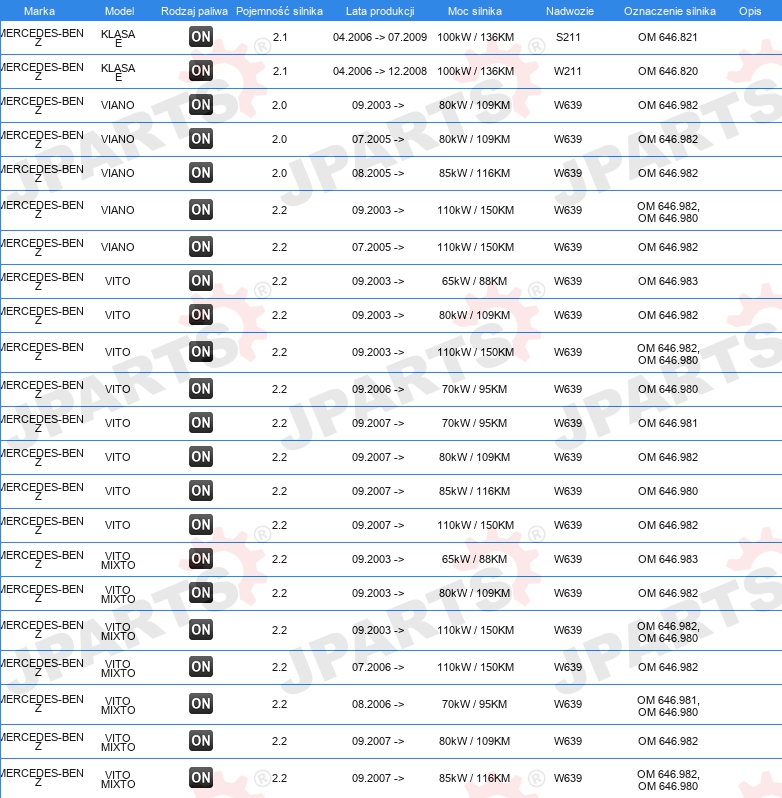The height and width of the screenshot is (798, 782).
Task: Click production dates 04.2006 -> 12.2008
Action: pyautogui.click(x=380, y=71)
